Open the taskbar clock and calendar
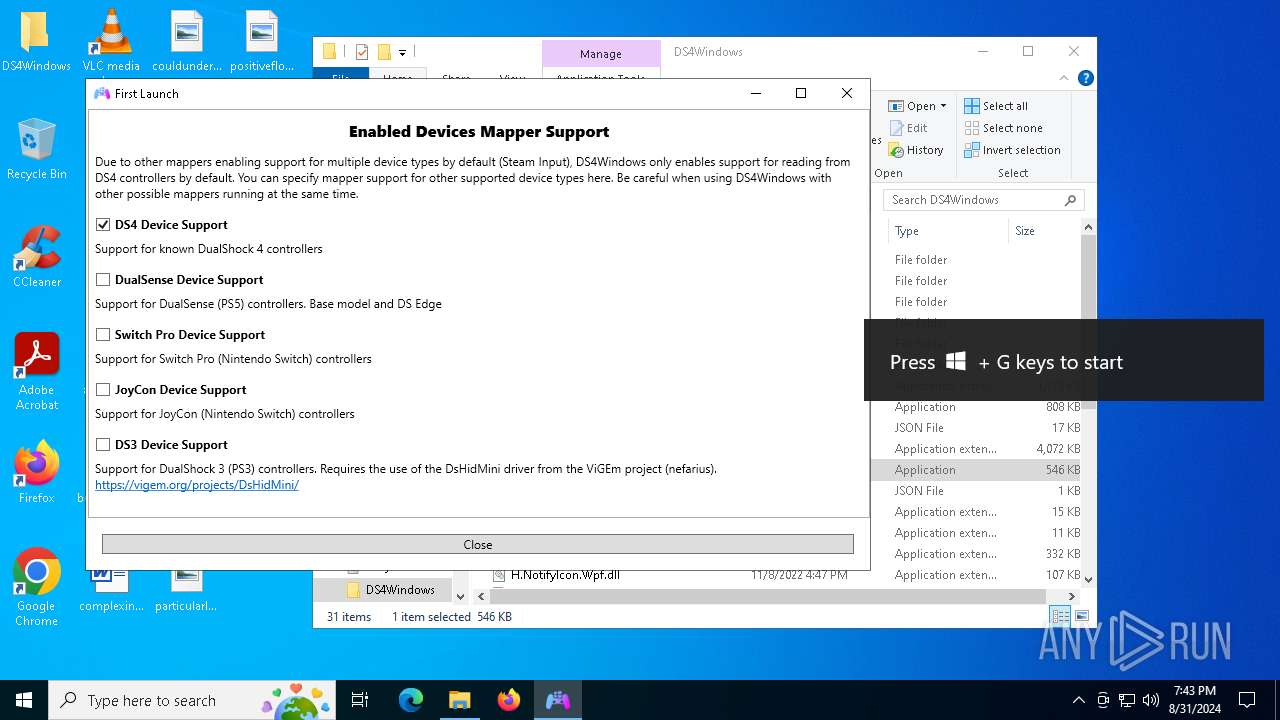The width and height of the screenshot is (1280, 720). (x=1194, y=700)
